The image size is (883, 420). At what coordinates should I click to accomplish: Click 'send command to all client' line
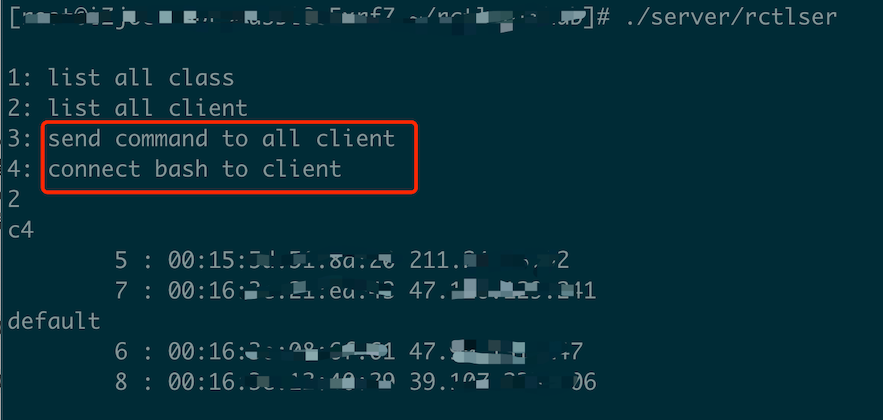point(221,138)
